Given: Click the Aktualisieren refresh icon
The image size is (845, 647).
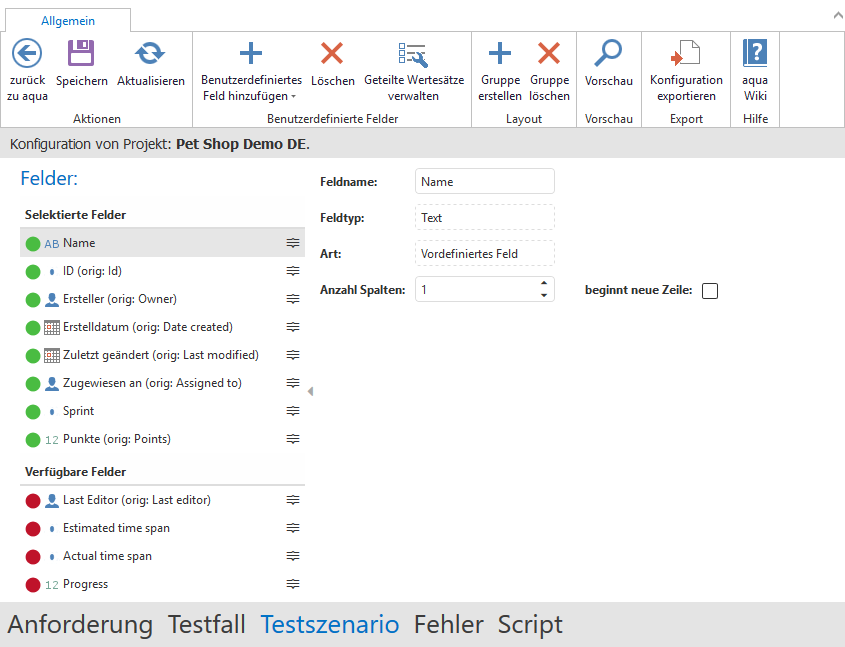Looking at the screenshot, I should pos(150,53).
